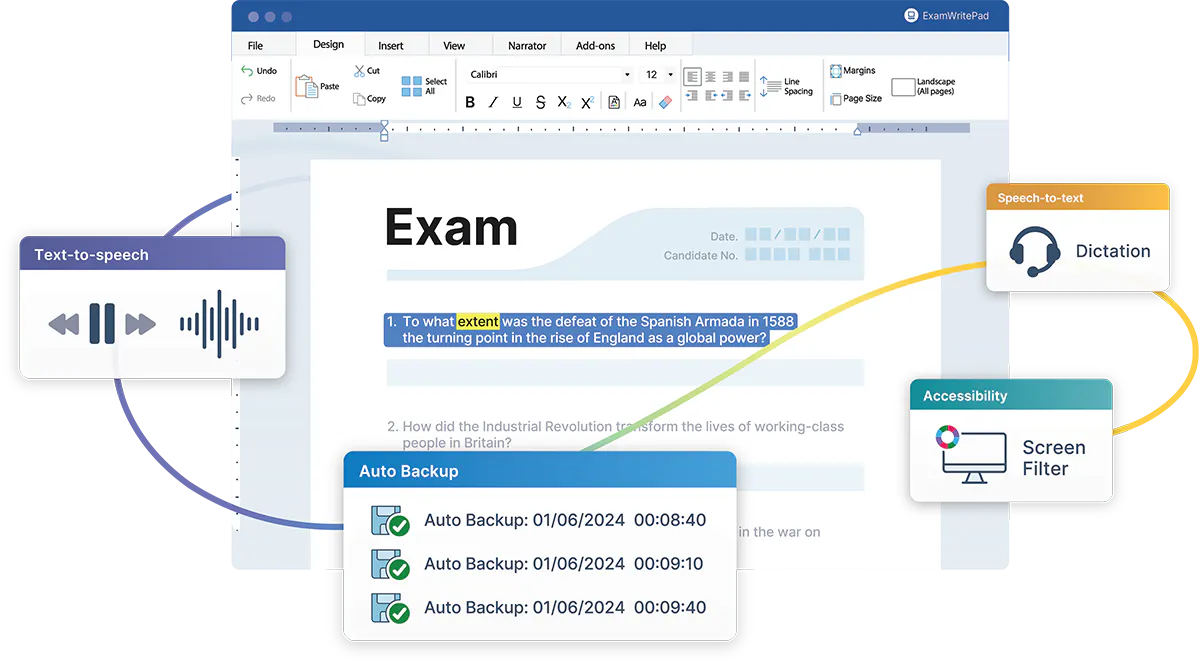Open the Page Size options
This screenshot has width=1200, height=668.
tap(857, 99)
